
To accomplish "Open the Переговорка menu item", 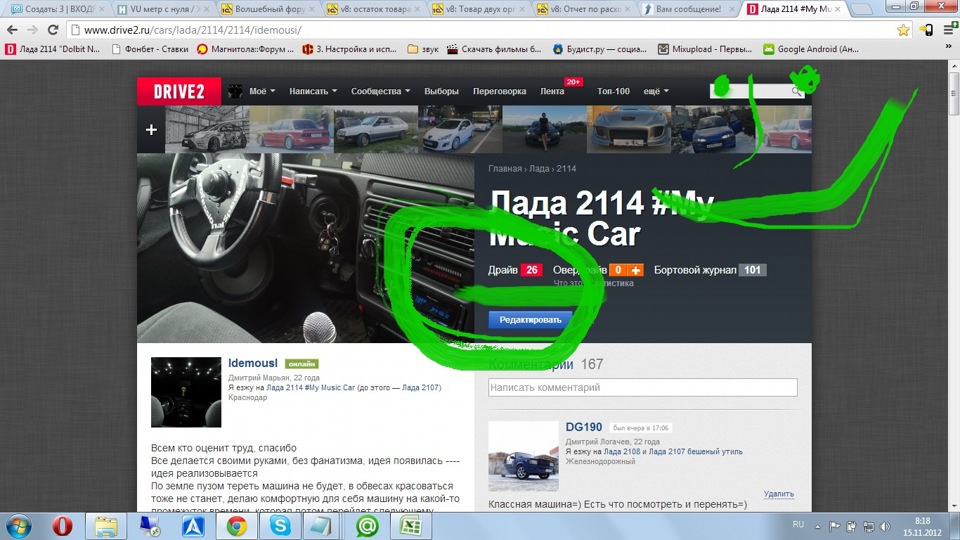I will click(x=500, y=91).
